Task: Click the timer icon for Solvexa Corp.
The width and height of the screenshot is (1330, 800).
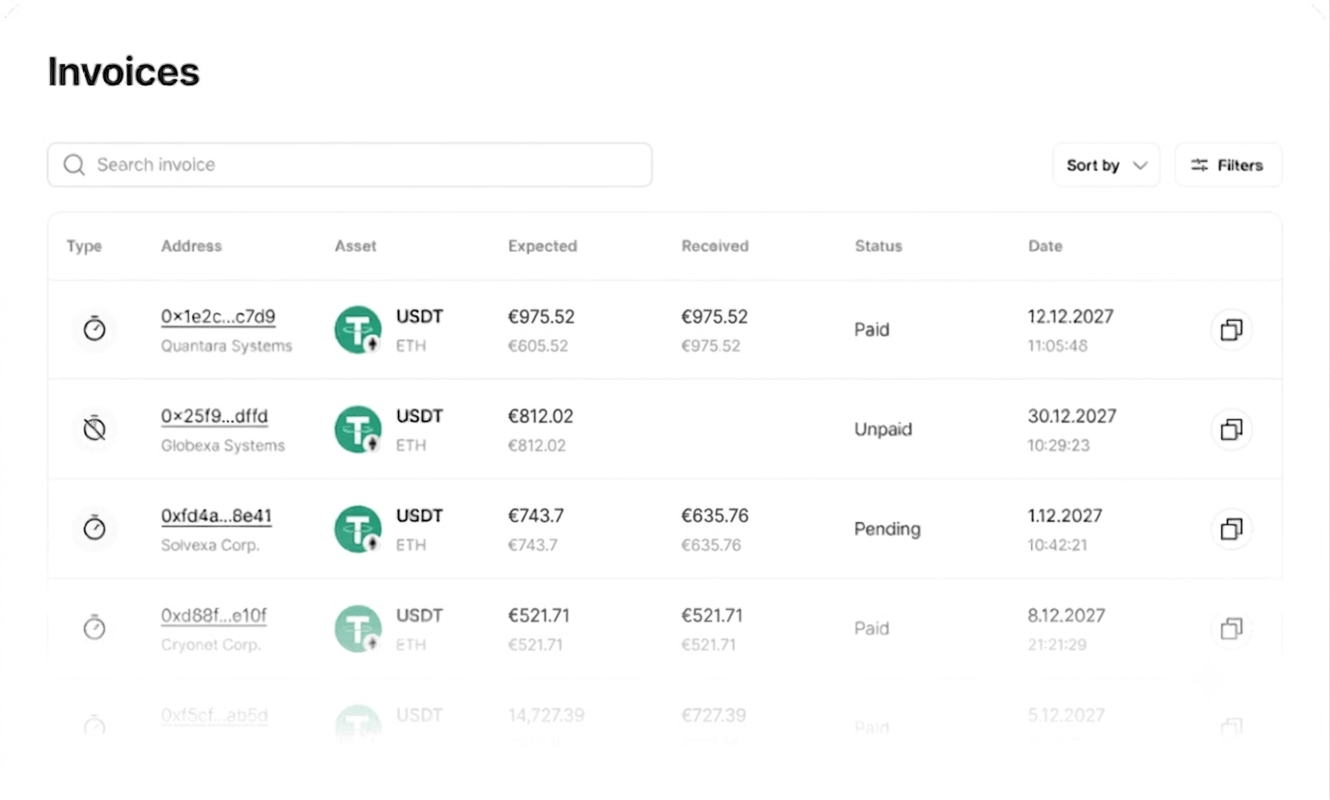Action: click(94, 527)
